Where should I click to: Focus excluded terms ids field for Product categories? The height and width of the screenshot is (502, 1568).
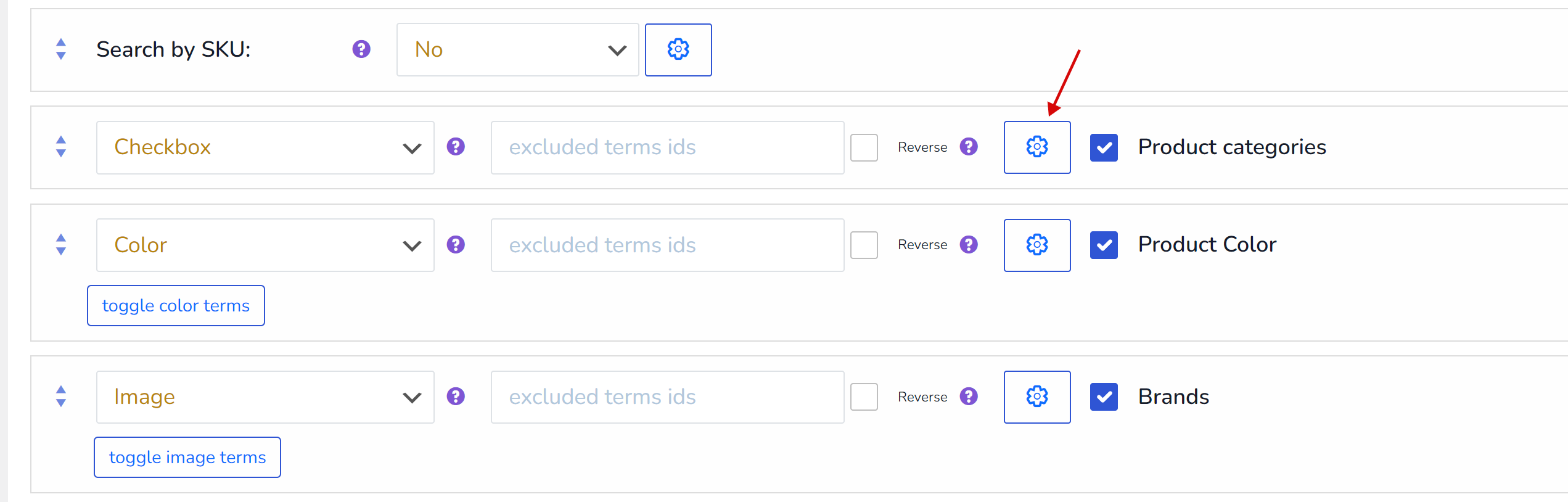(667, 147)
